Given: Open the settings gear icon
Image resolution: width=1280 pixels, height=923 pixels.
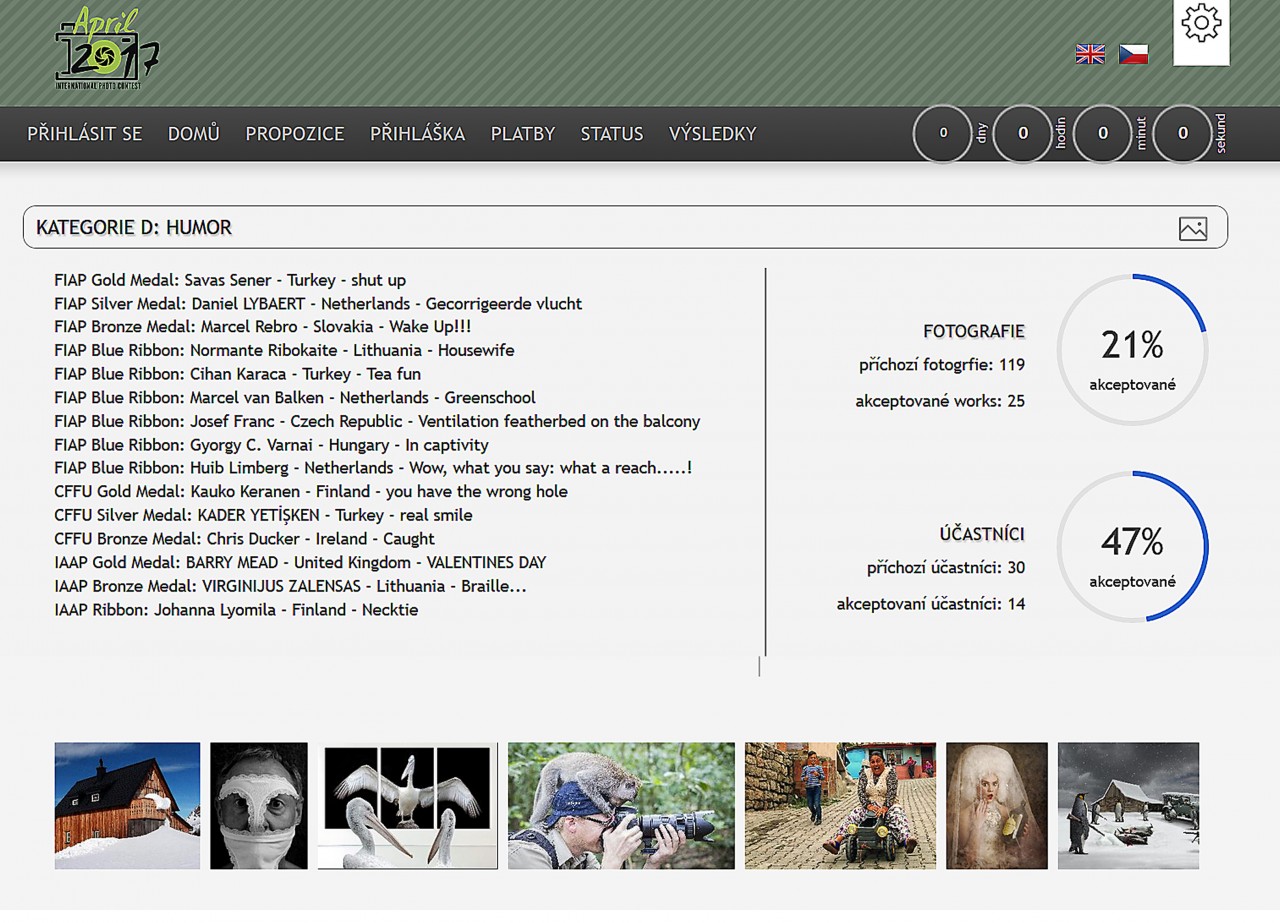Looking at the screenshot, I should pos(1201,23).
